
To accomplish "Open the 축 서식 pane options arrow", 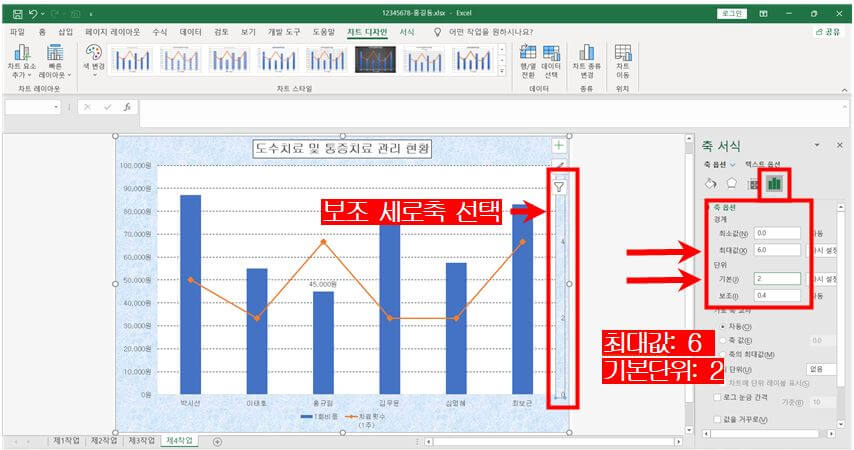I will tap(817, 145).
